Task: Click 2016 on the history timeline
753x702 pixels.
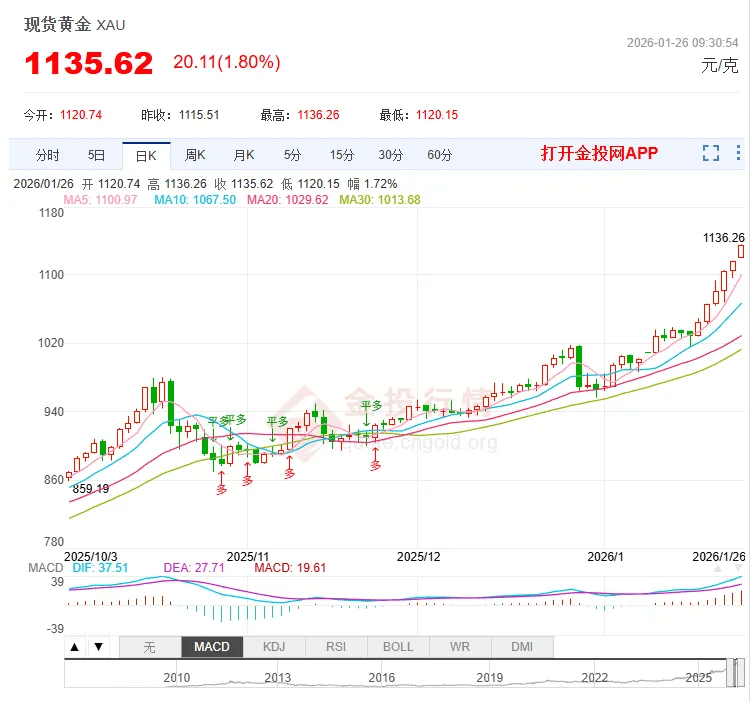Action: click(381, 678)
